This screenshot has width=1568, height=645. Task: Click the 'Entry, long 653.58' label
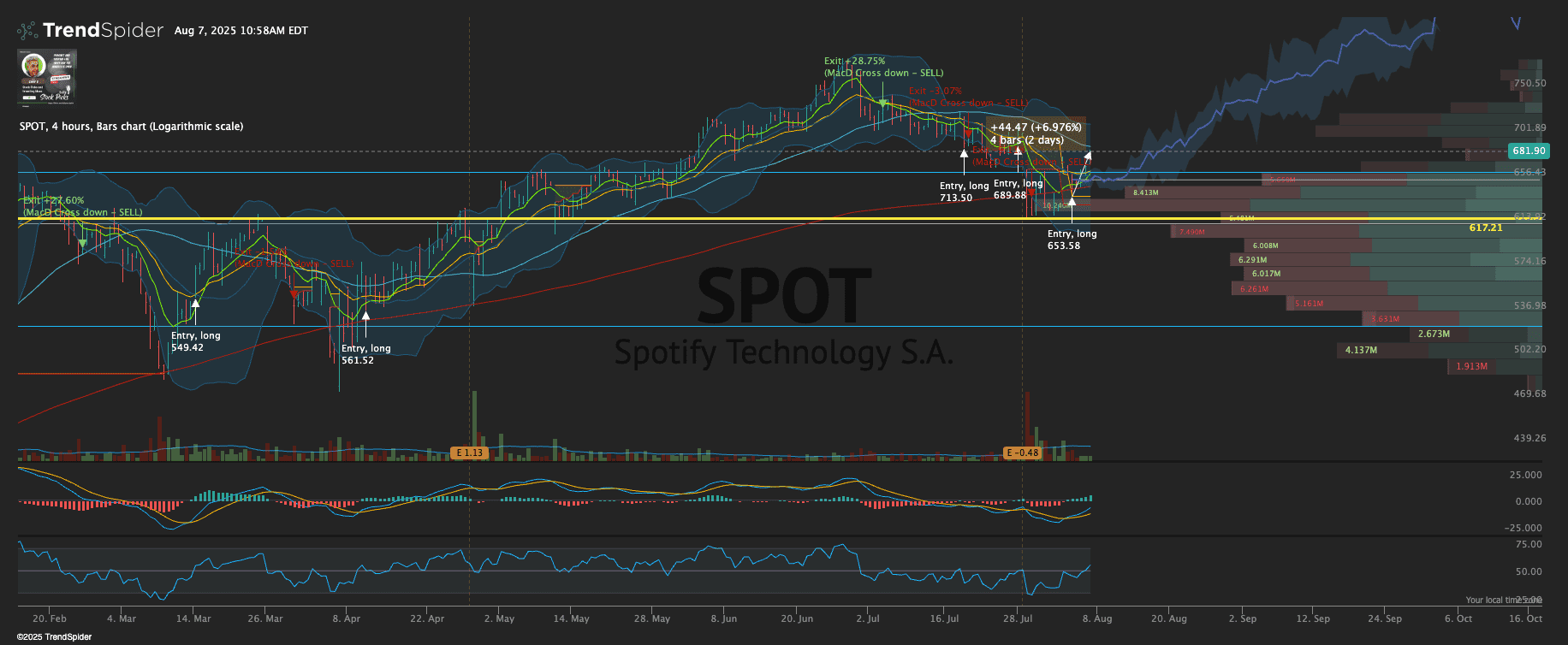1072,240
